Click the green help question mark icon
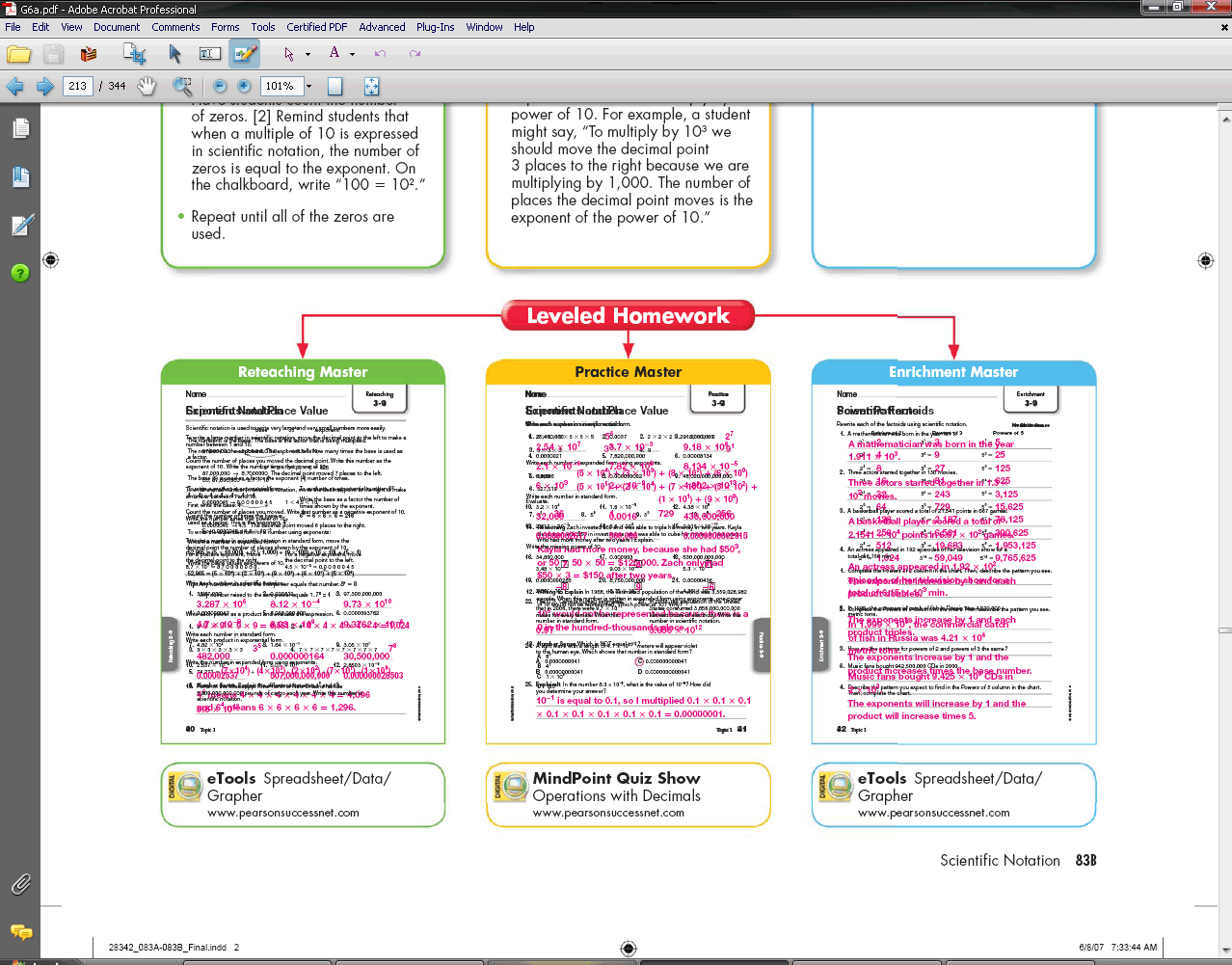 20,273
